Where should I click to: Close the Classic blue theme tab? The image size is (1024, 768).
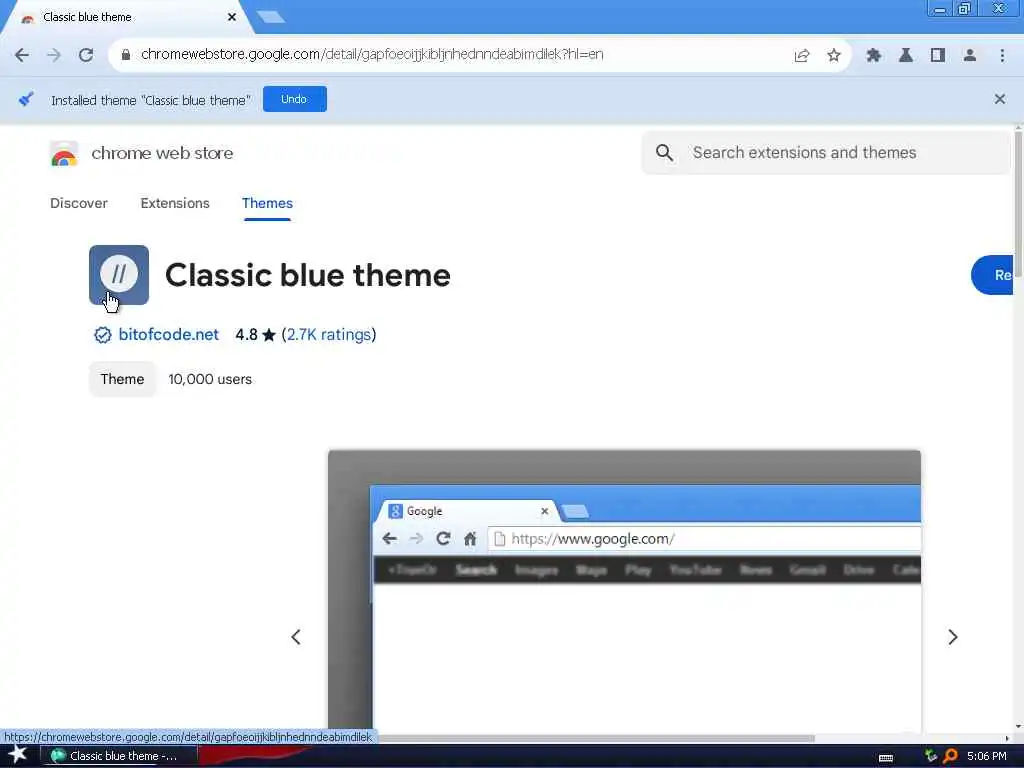(x=232, y=17)
